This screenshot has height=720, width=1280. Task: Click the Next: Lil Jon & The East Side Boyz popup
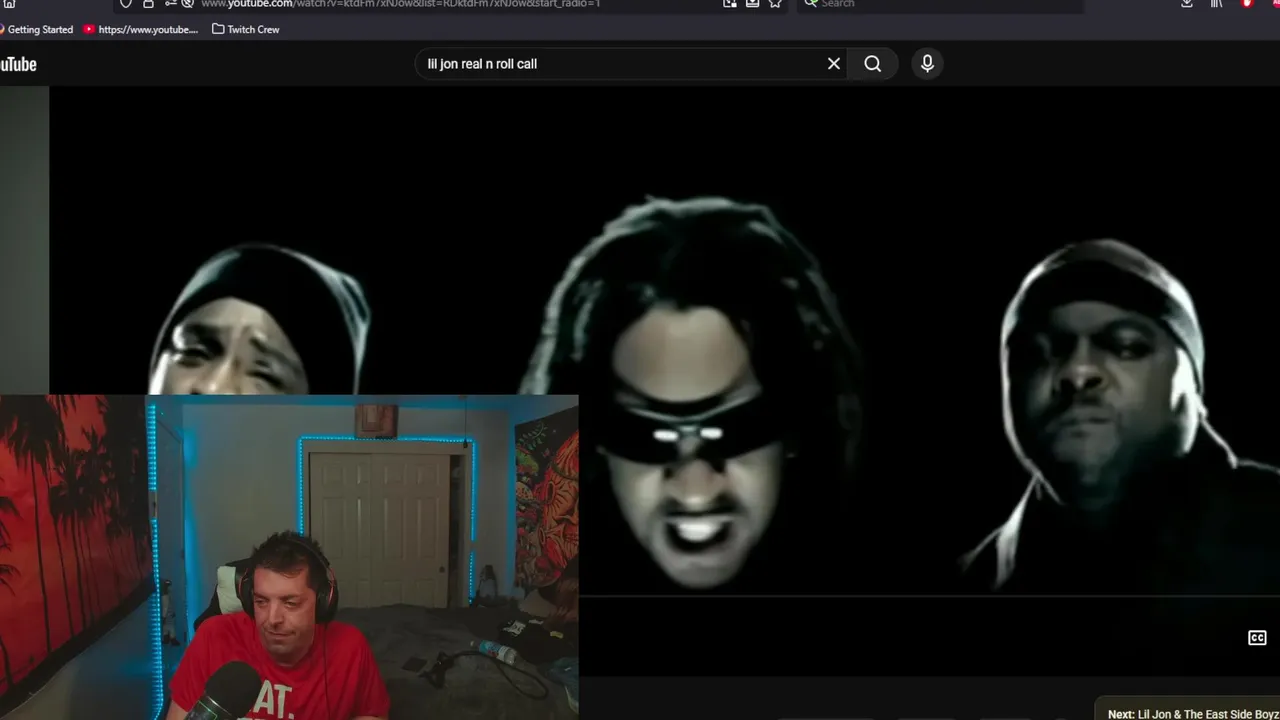pos(1189,710)
